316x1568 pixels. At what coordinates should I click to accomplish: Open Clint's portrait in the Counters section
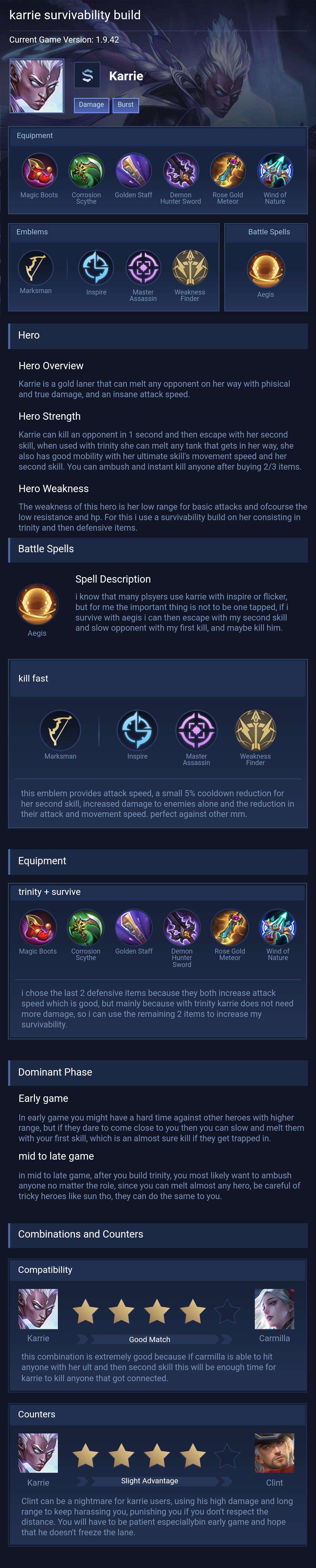[274, 1453]
